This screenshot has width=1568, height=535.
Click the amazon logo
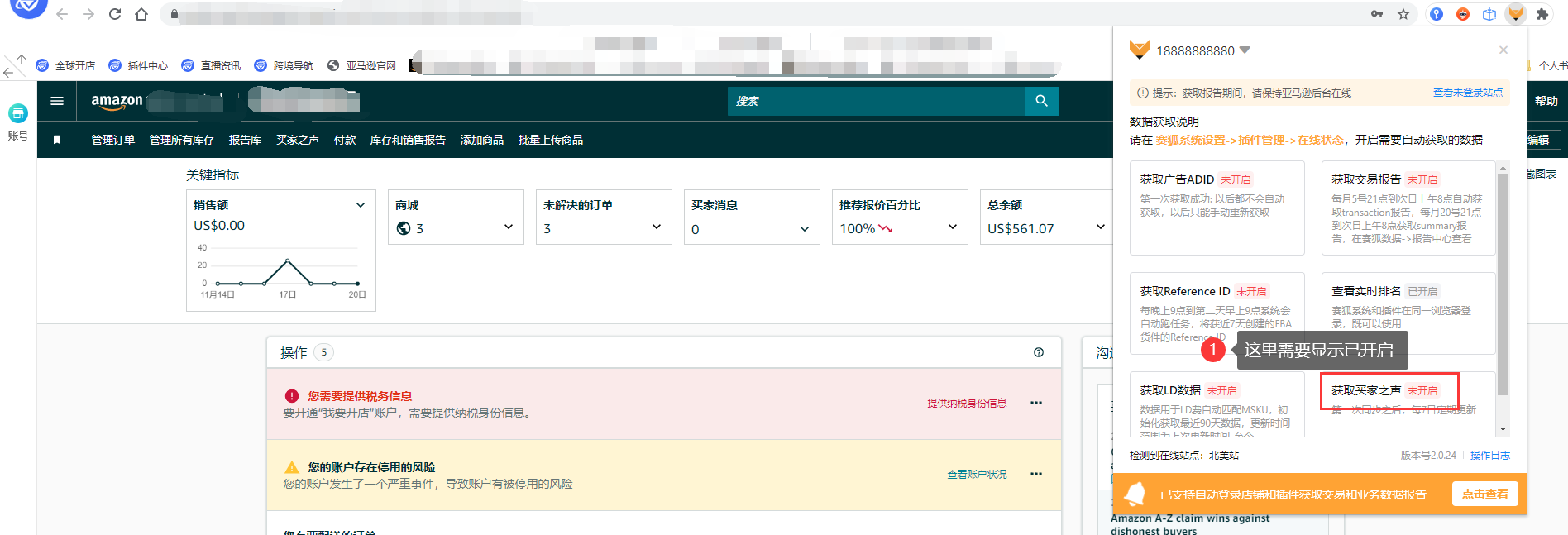[x=117, y=102]
